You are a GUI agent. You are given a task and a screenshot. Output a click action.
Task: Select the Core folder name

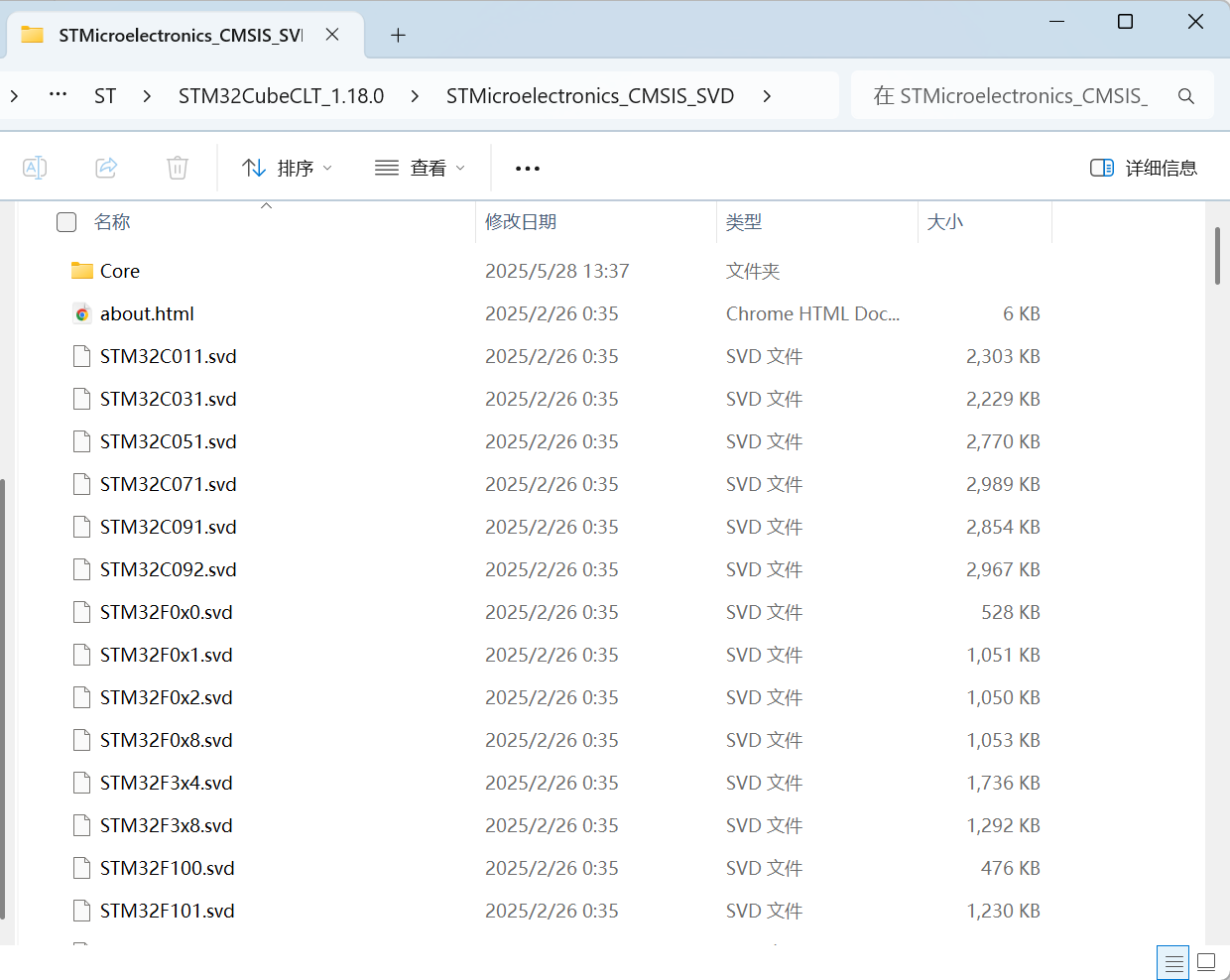[x=120, y=271]
